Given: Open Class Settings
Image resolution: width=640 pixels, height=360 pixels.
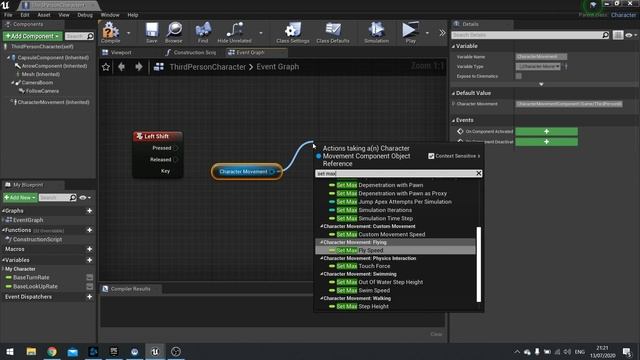Looking at the screenshot, I should (293, 32).
